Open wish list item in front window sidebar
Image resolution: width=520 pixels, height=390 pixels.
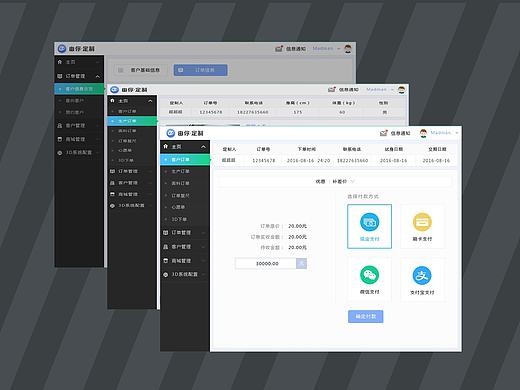pyautogui.click(x=178, y=207)
